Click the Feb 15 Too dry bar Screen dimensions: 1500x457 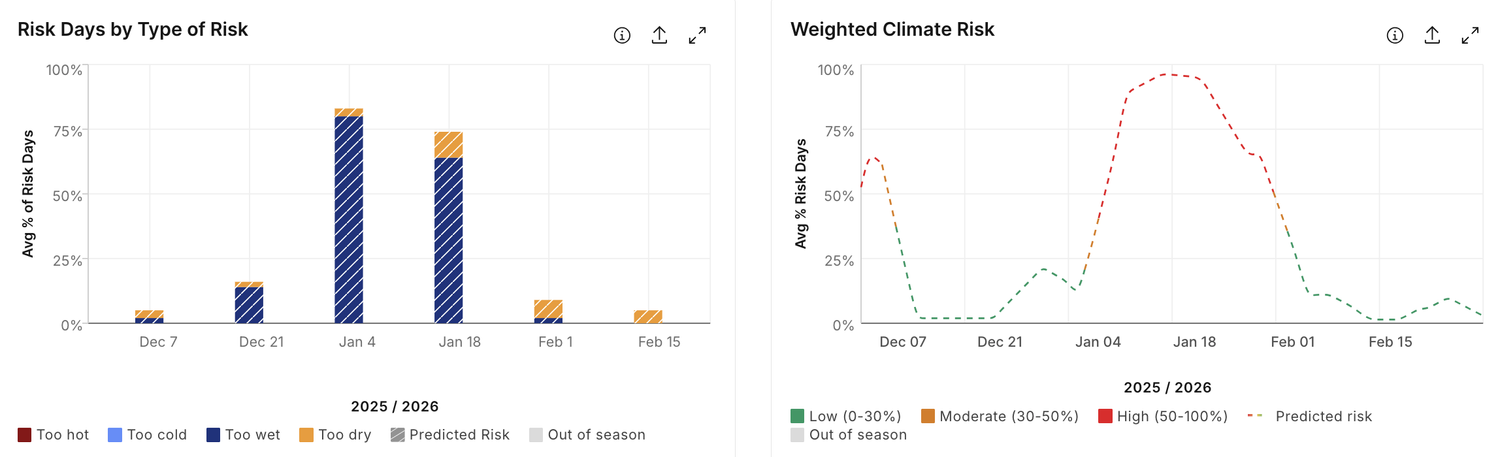point(648,317)
